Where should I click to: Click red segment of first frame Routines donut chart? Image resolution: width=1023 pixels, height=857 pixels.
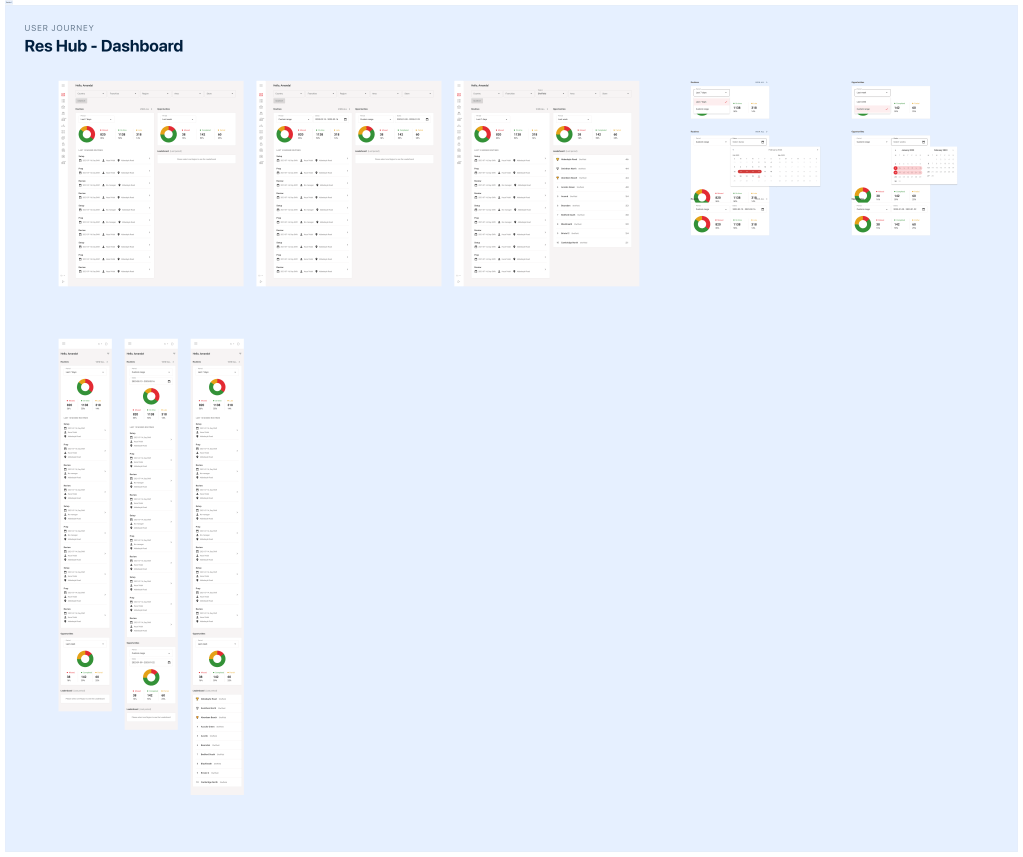(x=92, y=132)
